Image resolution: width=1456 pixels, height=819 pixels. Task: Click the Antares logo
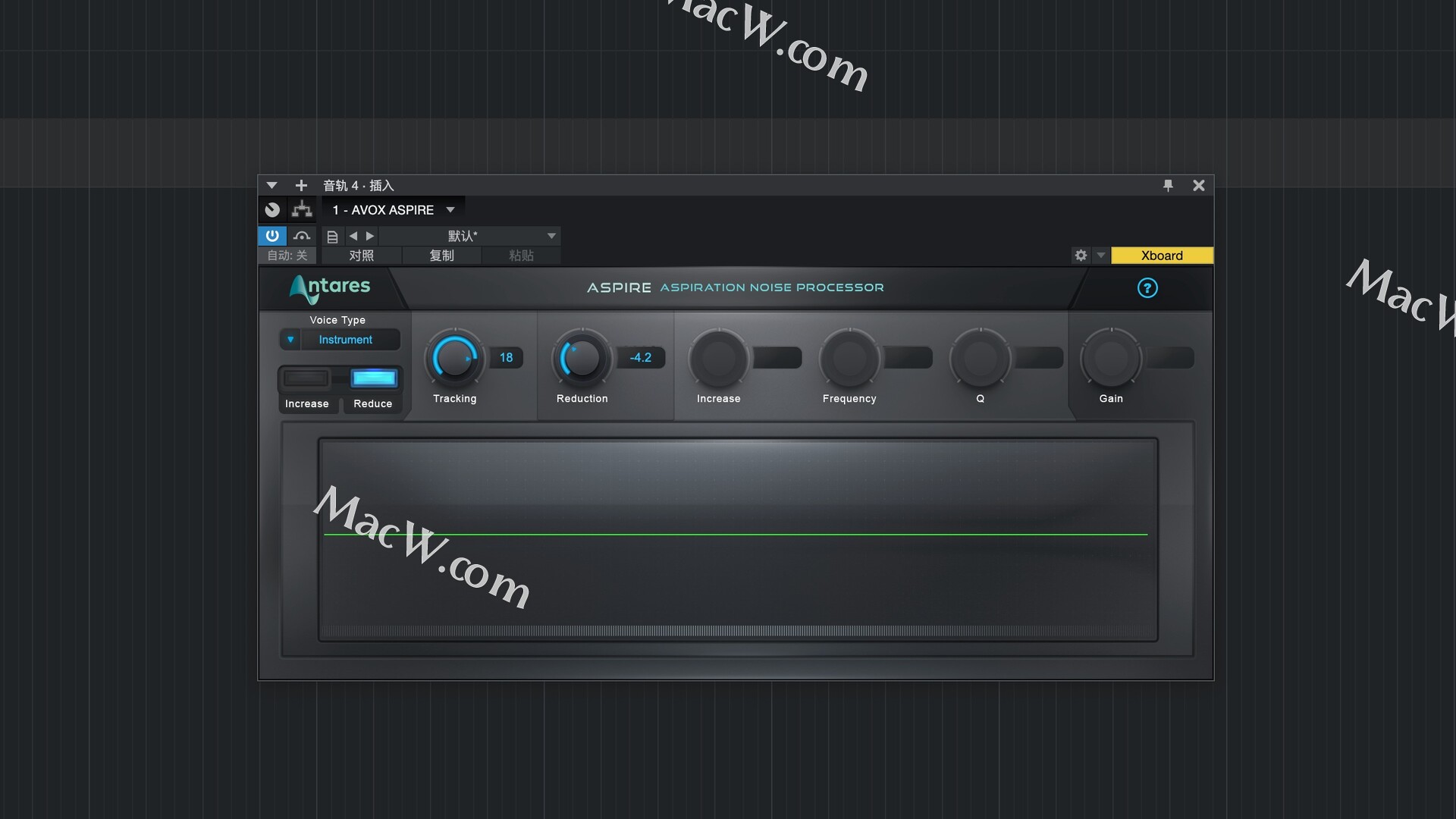pos(330,288)
